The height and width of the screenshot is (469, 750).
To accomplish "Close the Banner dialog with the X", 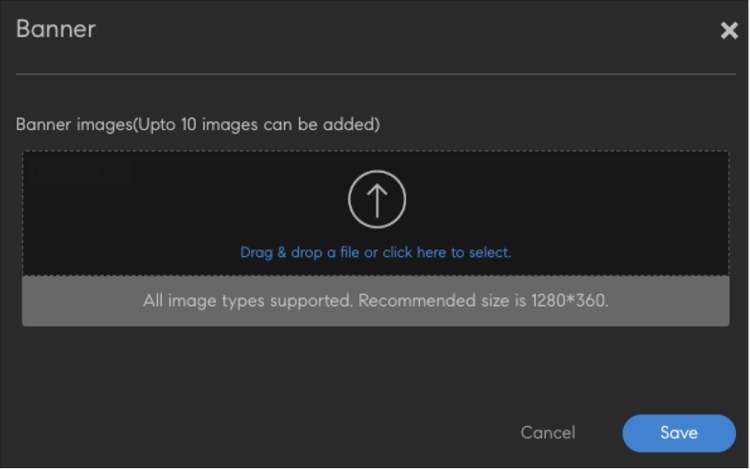I will [x=729, y=31].
